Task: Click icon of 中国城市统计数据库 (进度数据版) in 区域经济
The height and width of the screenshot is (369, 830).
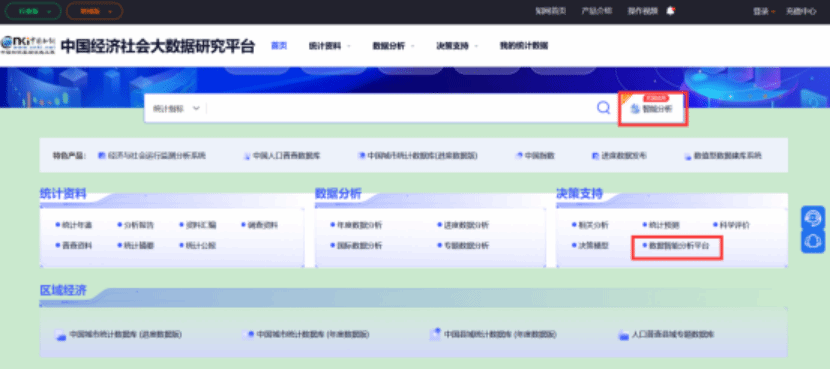Action: (x=61, y=335)
